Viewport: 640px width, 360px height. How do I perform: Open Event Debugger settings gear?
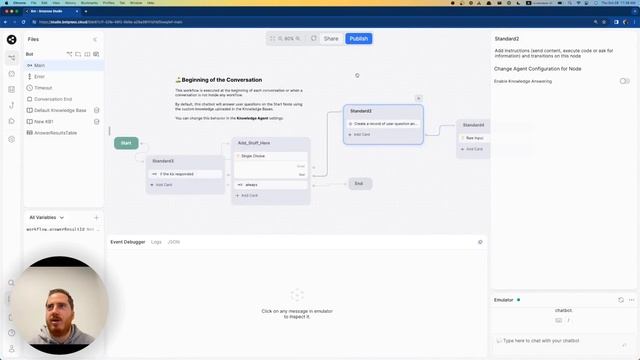click(x=480, y=242)
